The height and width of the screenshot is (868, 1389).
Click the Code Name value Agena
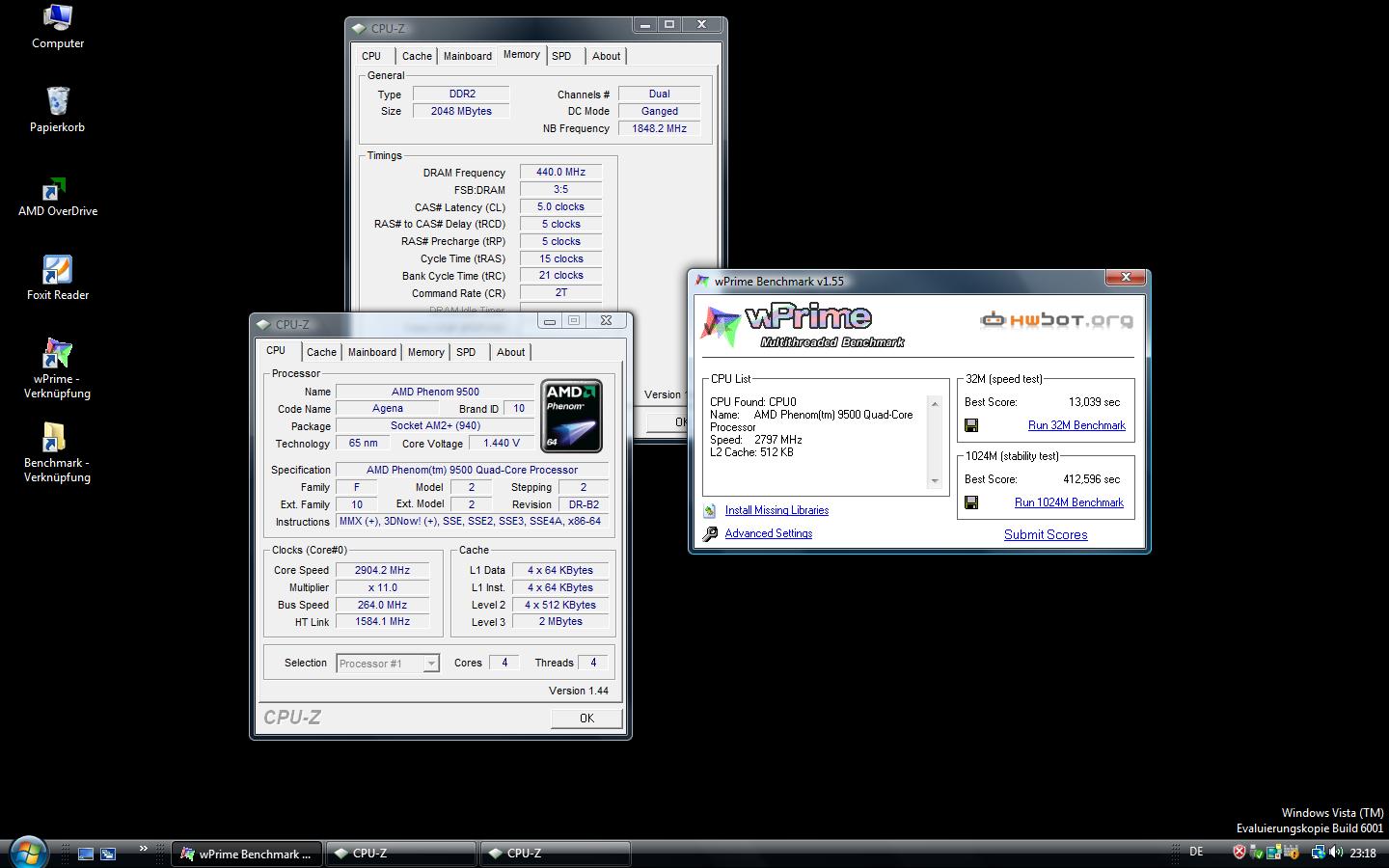coord(388,409)
